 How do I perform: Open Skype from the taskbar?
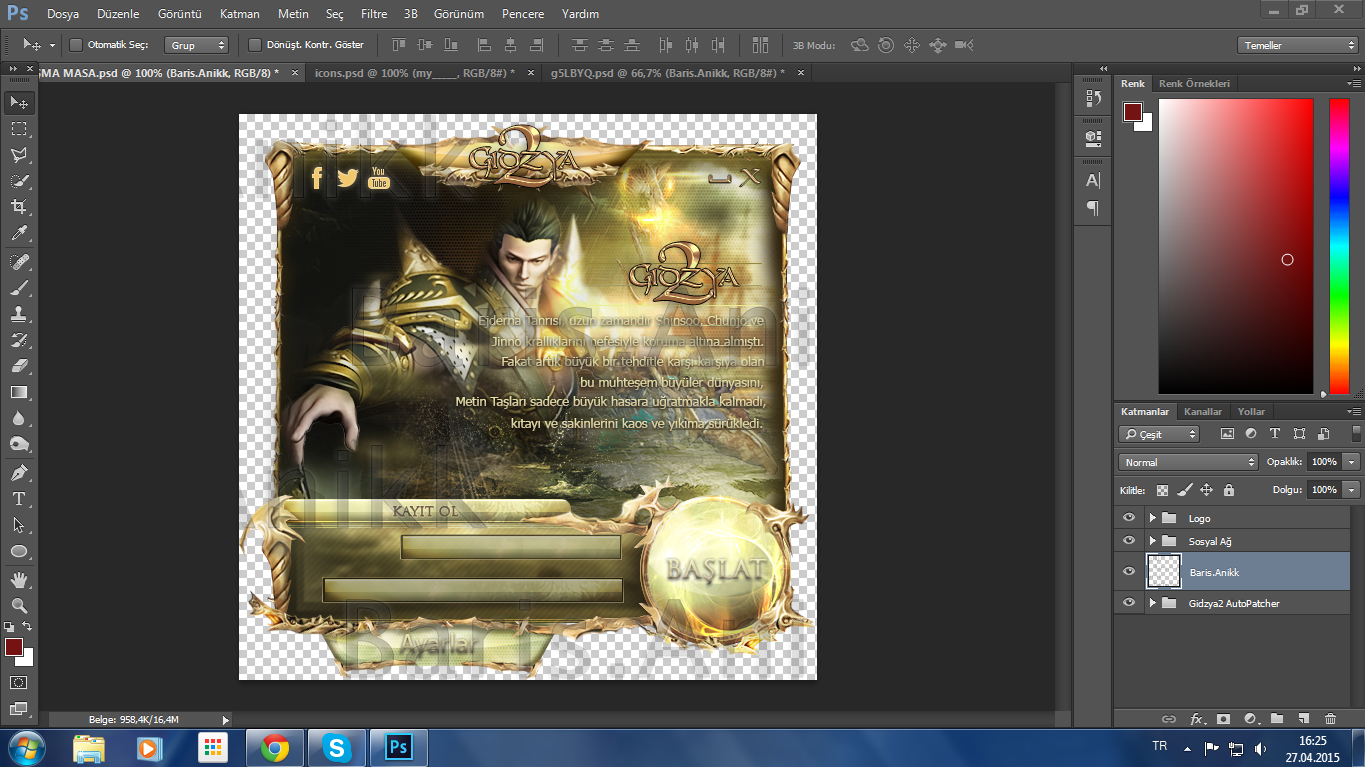[x=337, y=747]
